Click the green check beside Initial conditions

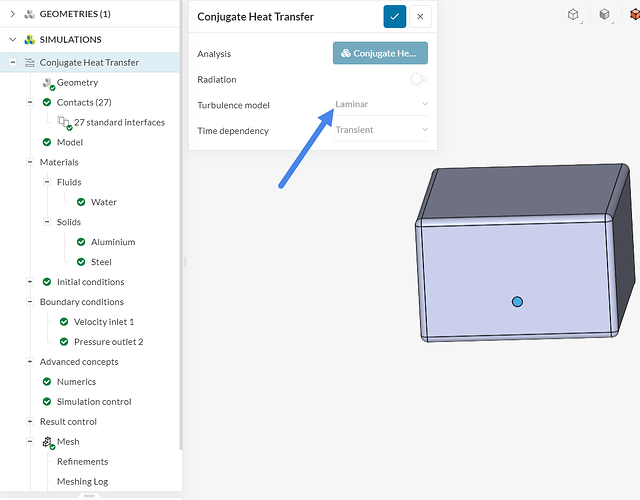coord(47,282)
